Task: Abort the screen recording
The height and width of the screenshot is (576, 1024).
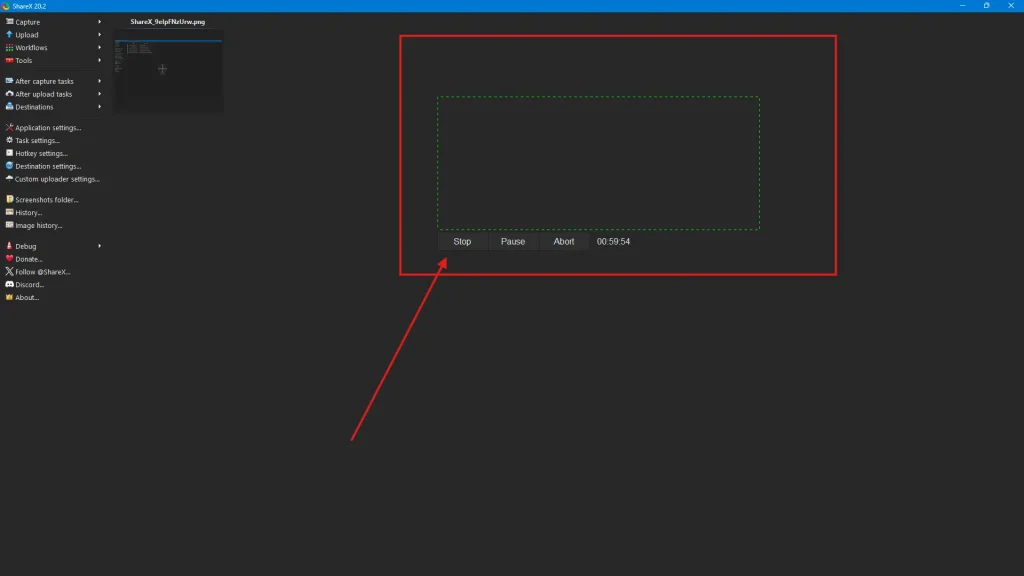Action: coord(564,242)
